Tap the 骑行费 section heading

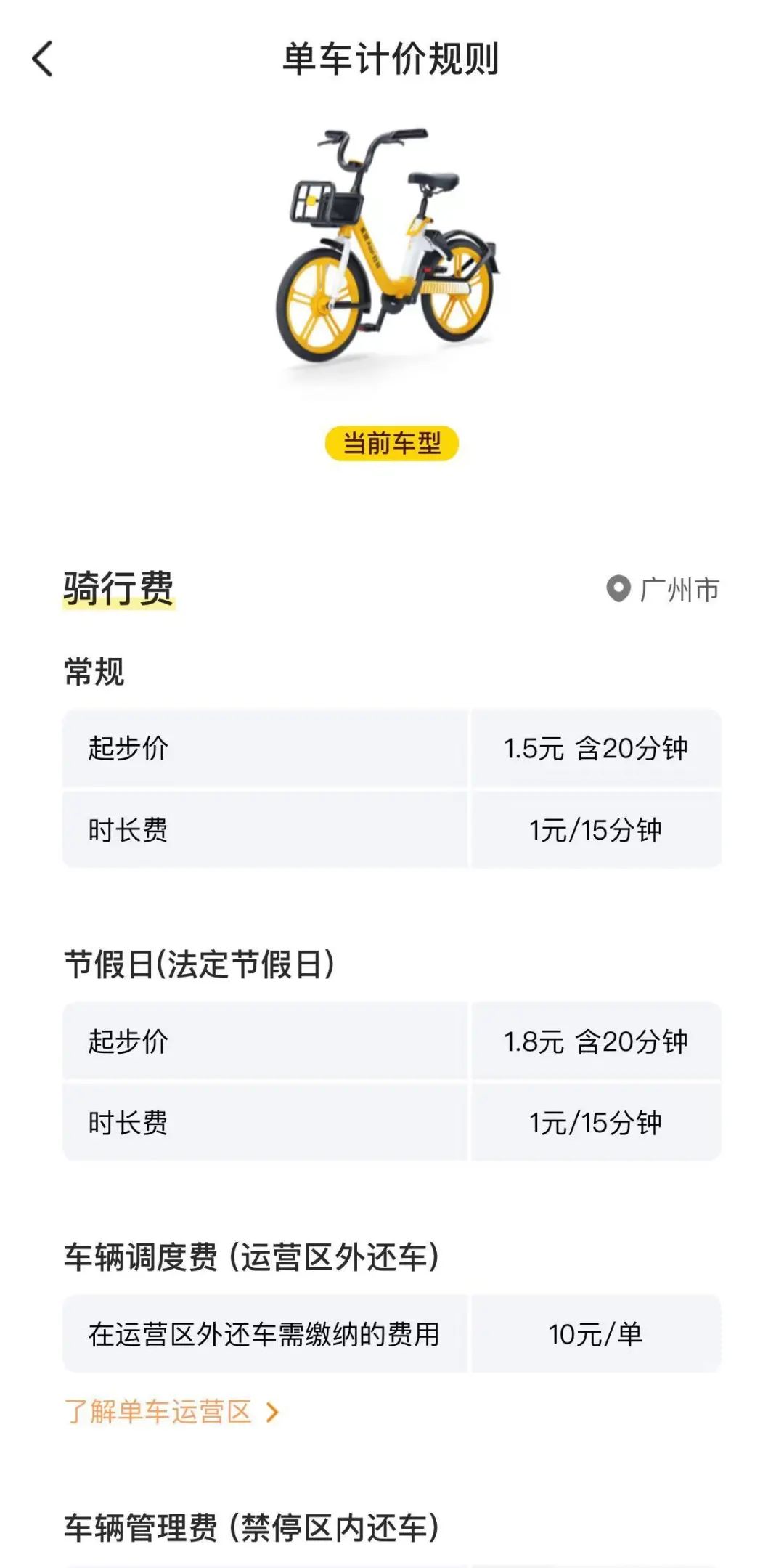click(x=119, y=588)
